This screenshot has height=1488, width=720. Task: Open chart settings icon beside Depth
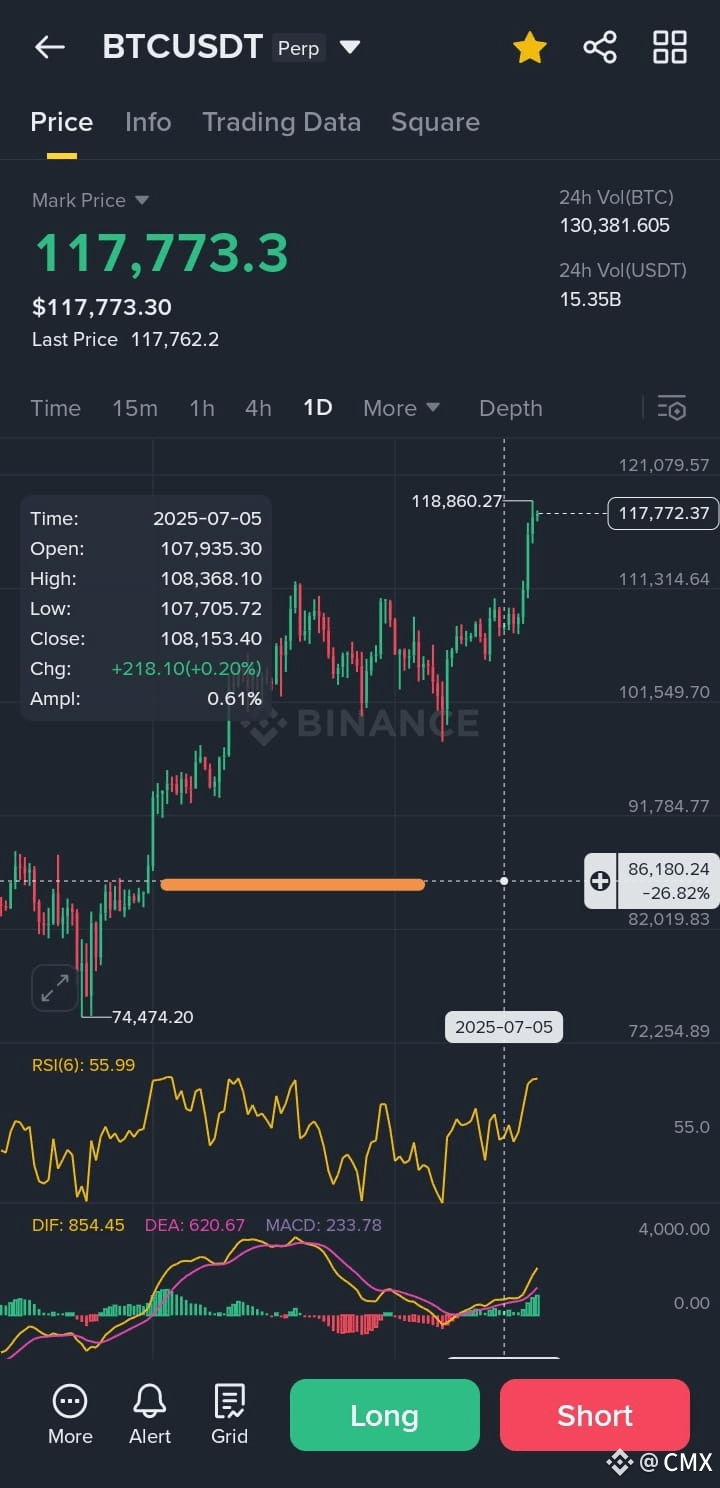click(672, 408)
